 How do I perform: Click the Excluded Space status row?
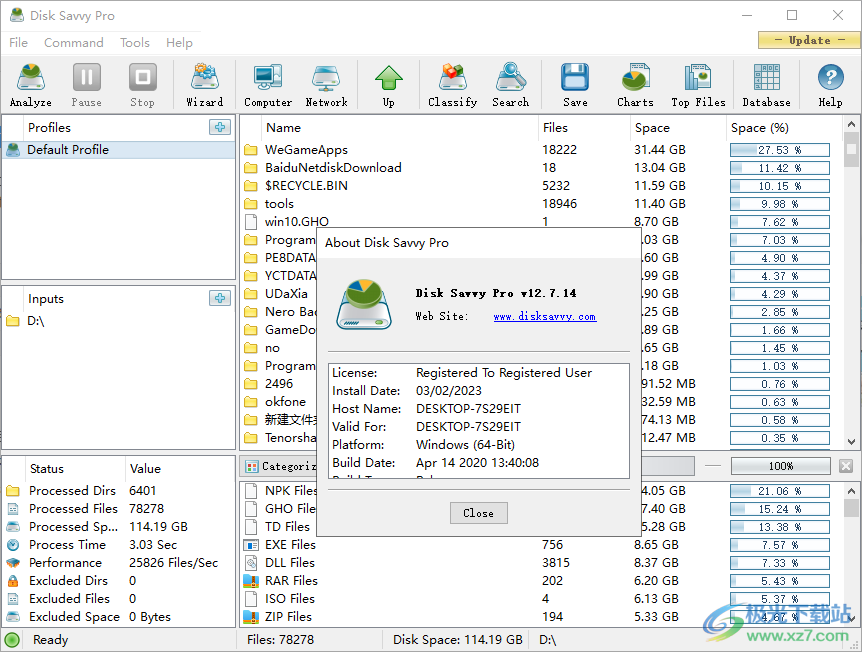pyautogui.click(x=119, y=617)
